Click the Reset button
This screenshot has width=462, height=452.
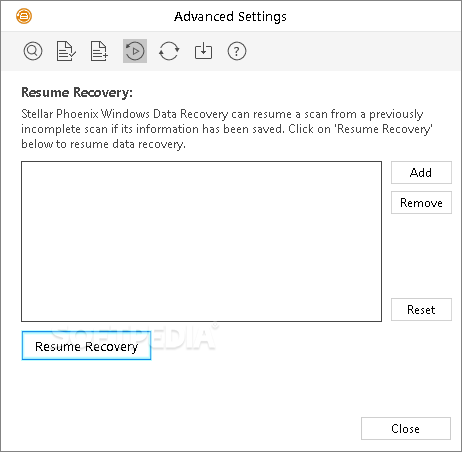(x=421, y=310)
